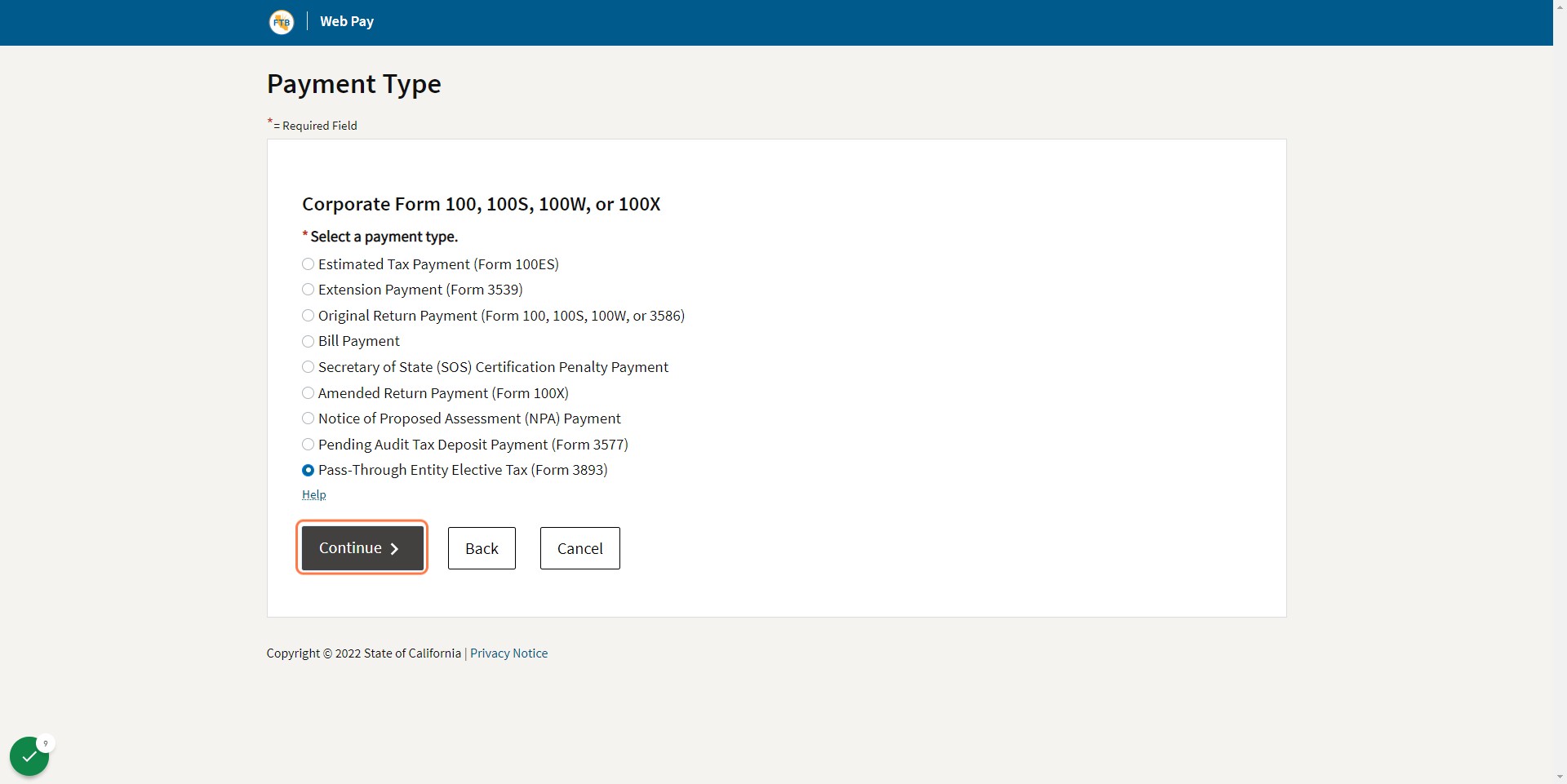Select Pass-Through Entity Elective Tax radio
Screen dimensions: 1567x784
click(x=308, y=470)
